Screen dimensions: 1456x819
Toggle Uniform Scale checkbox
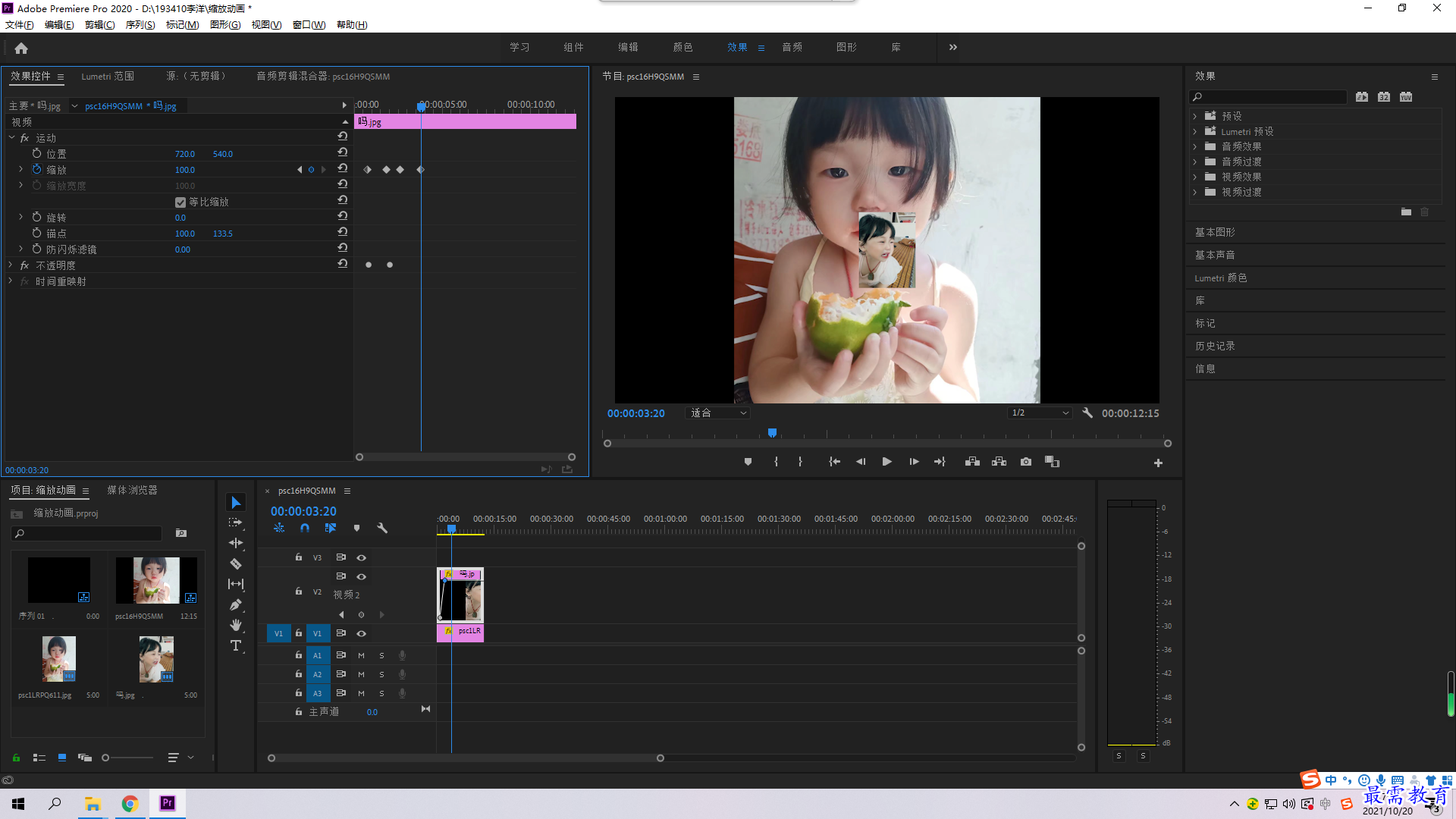click(x=180, y=202)
